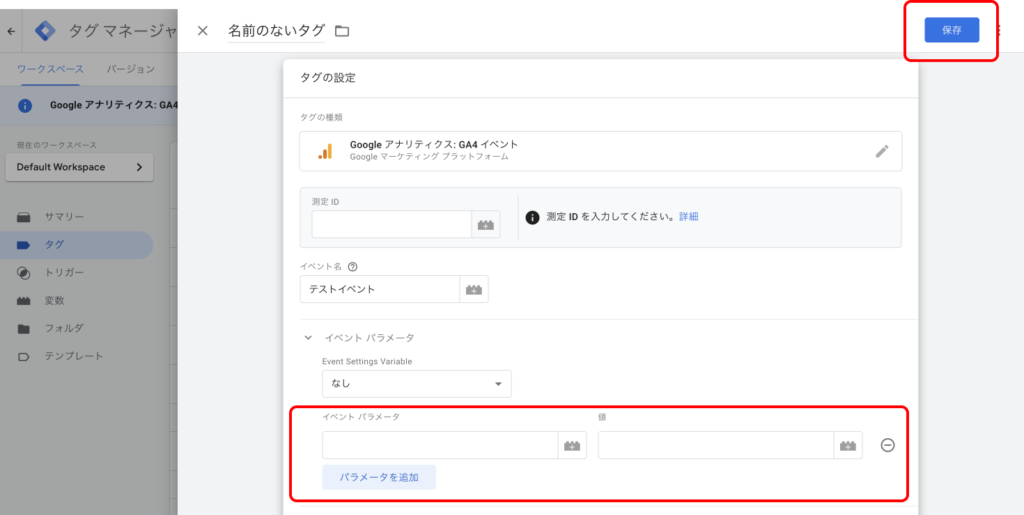Open the folder icon beside 名前のないタグ
Screen dimensions: 1024x515
(342, 31)
